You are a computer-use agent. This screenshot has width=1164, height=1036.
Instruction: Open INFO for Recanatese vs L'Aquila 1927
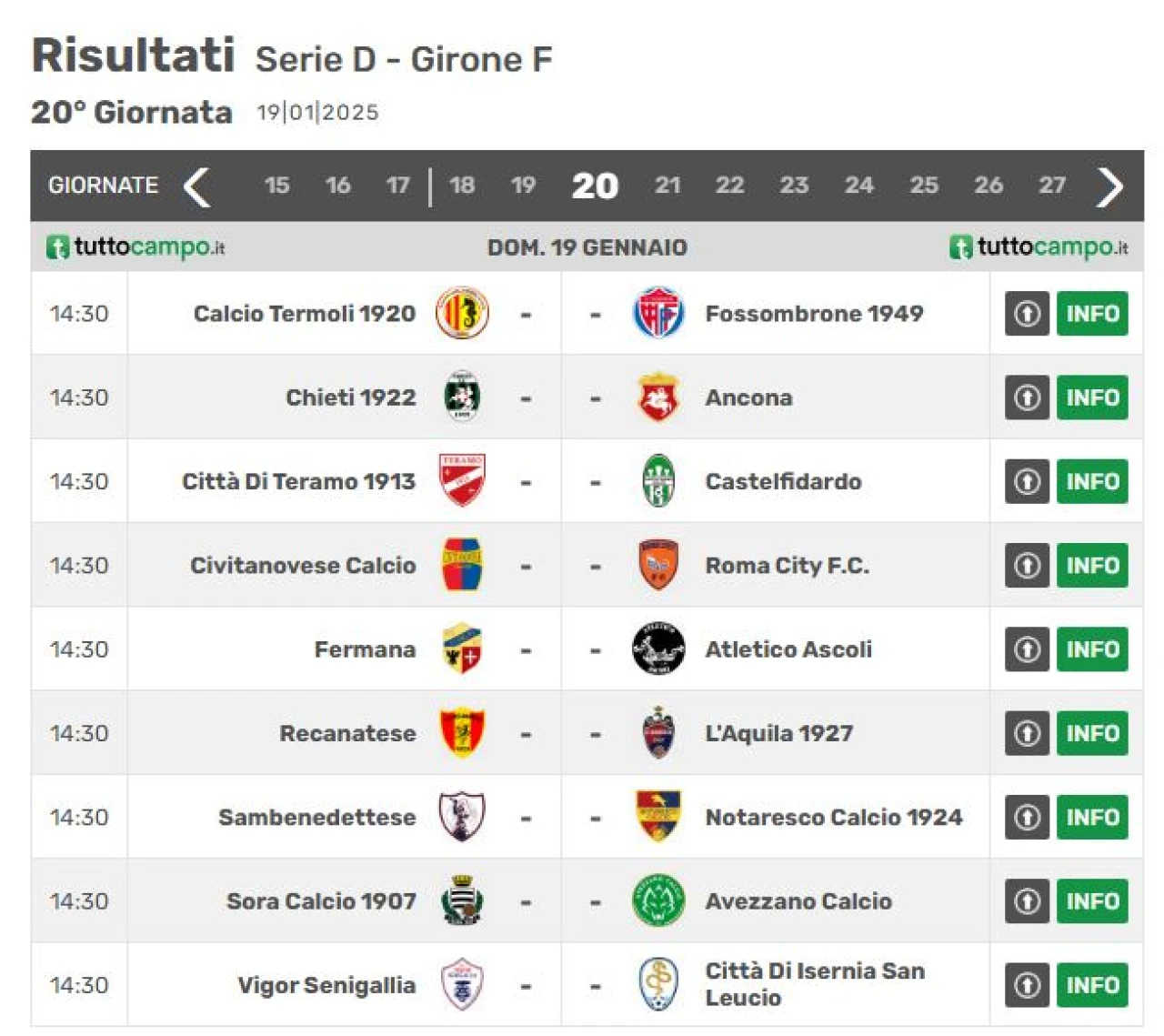1092,733
